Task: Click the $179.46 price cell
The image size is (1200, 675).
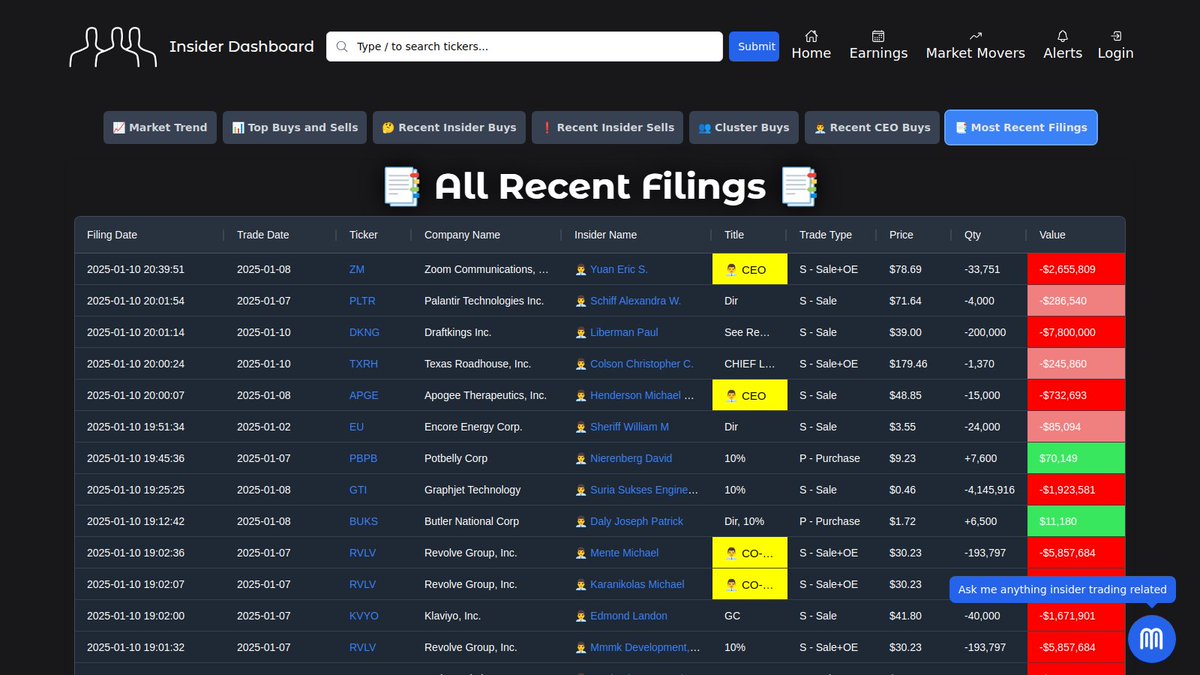Action: 908,364
